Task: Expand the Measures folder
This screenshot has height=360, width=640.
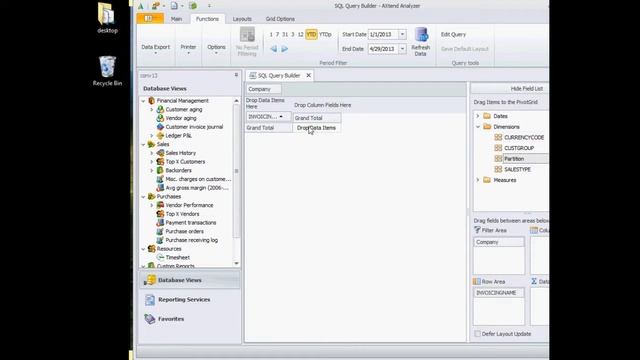Action: point(478,180)
